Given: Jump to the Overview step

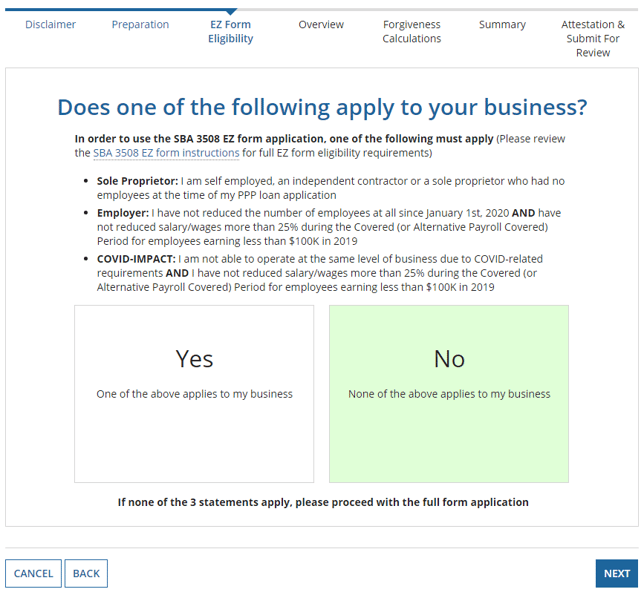Looking at the screenshot, I should tap(321, 25).
